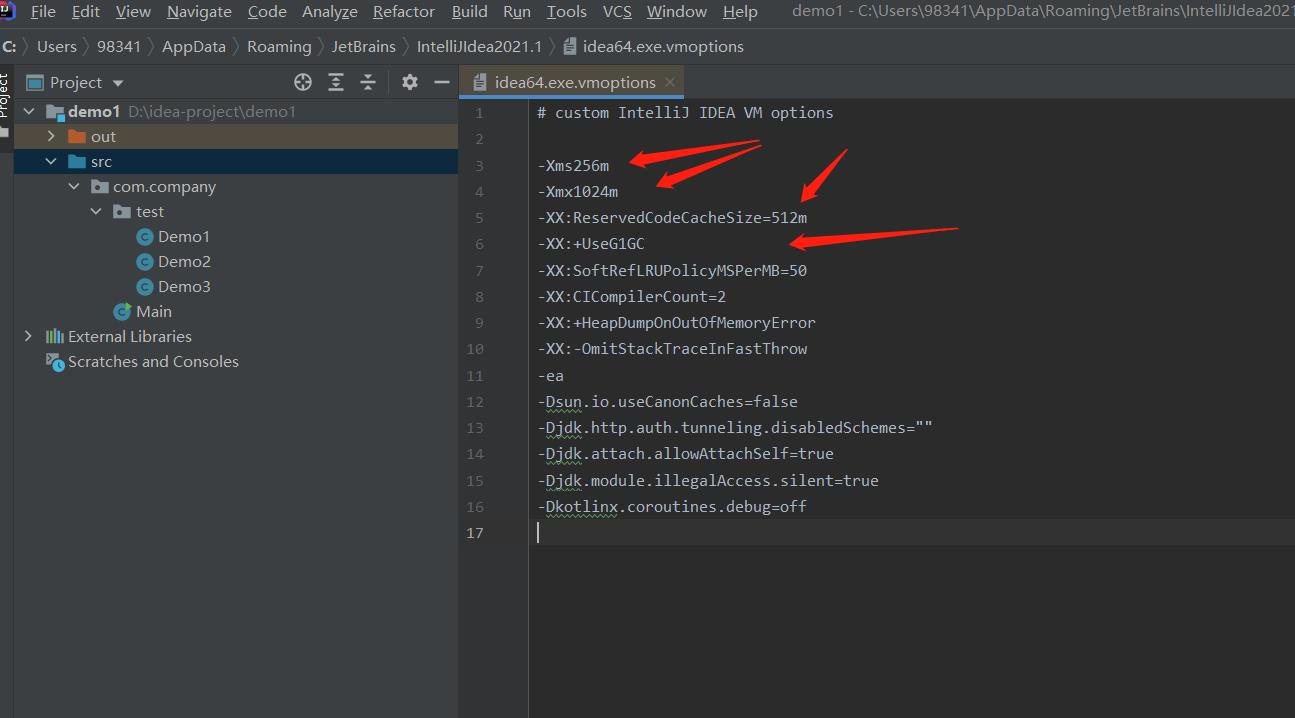Click the -Xmx1024m line
The height and width of the screenshot is (718, 1295).
click(x=578, y=192)
